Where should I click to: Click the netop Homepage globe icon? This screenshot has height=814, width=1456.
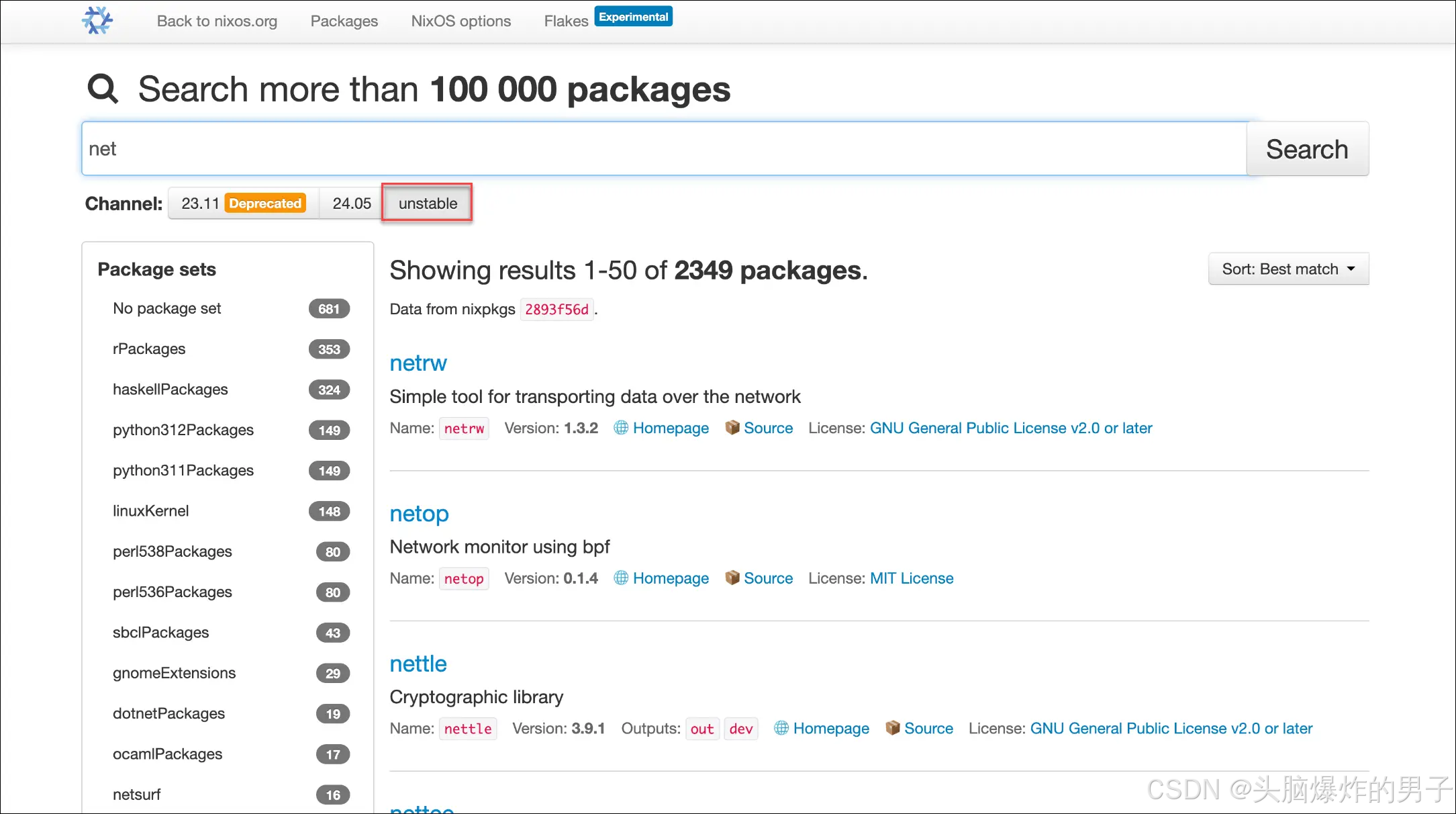621,578
